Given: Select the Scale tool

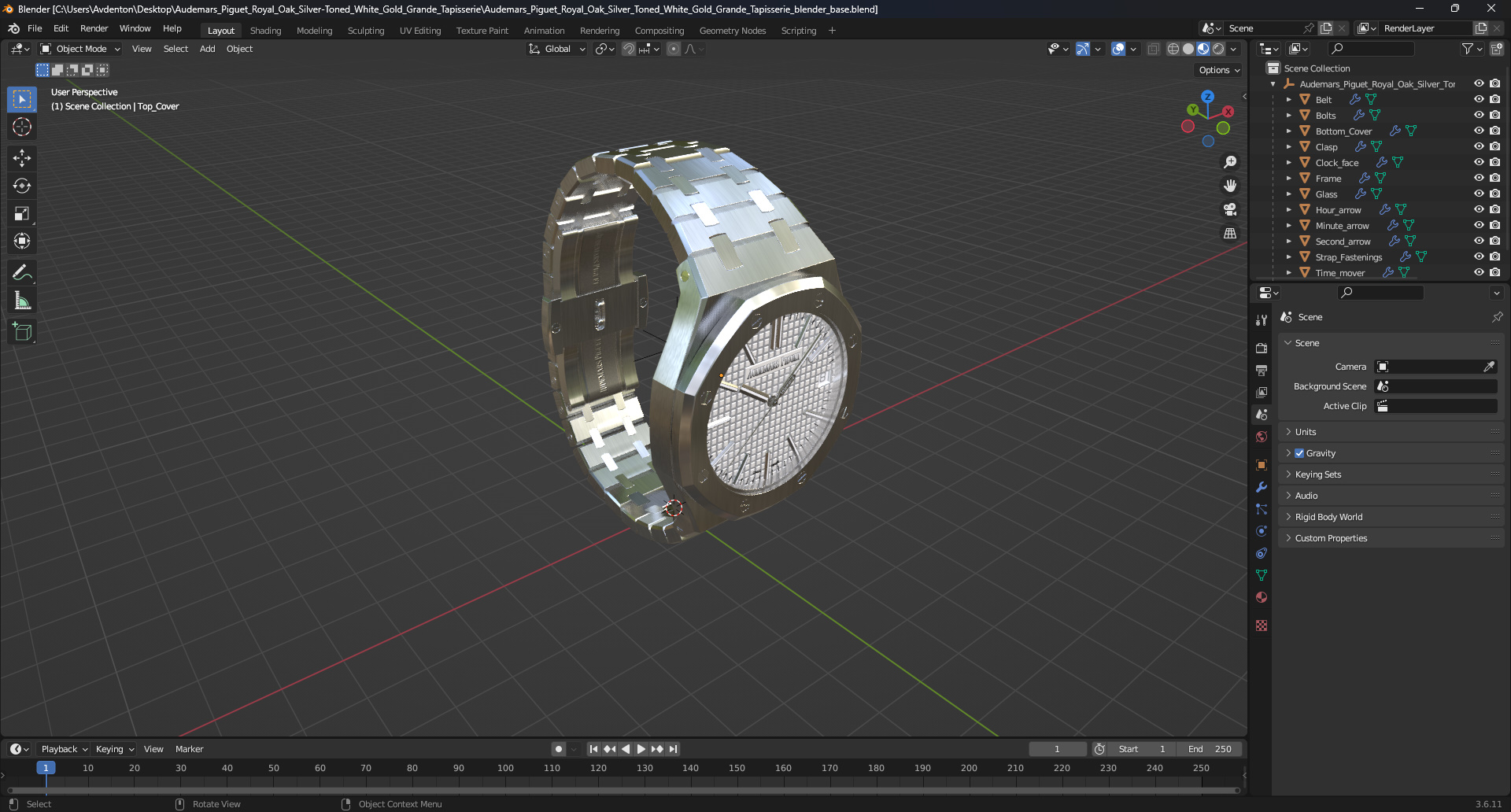Looking at the screenshot, I should (x=22, y=213).
